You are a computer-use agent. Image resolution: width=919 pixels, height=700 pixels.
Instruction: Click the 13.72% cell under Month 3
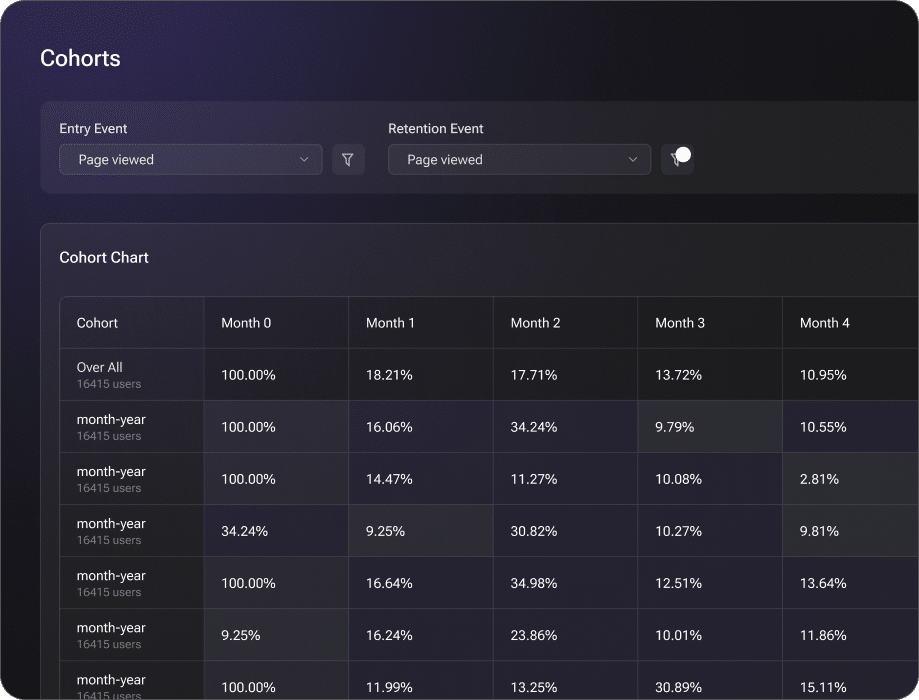tap(678, 375)
